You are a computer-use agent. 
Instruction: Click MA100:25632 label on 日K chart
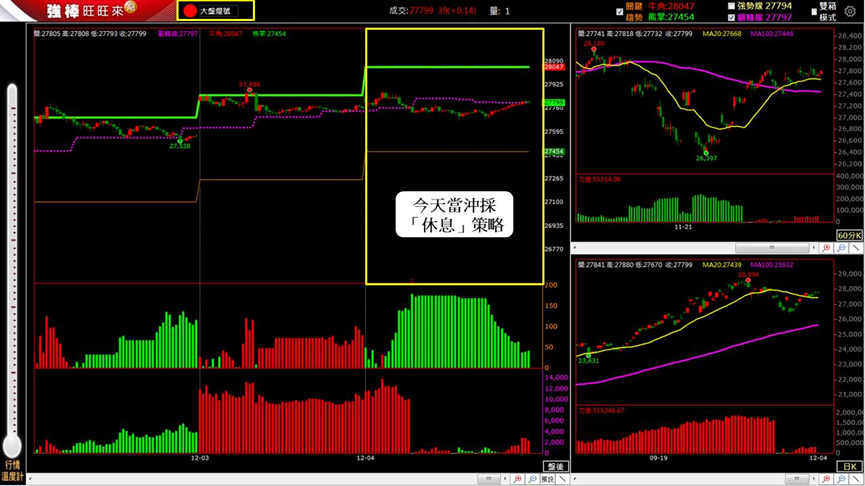click(772, 265)
